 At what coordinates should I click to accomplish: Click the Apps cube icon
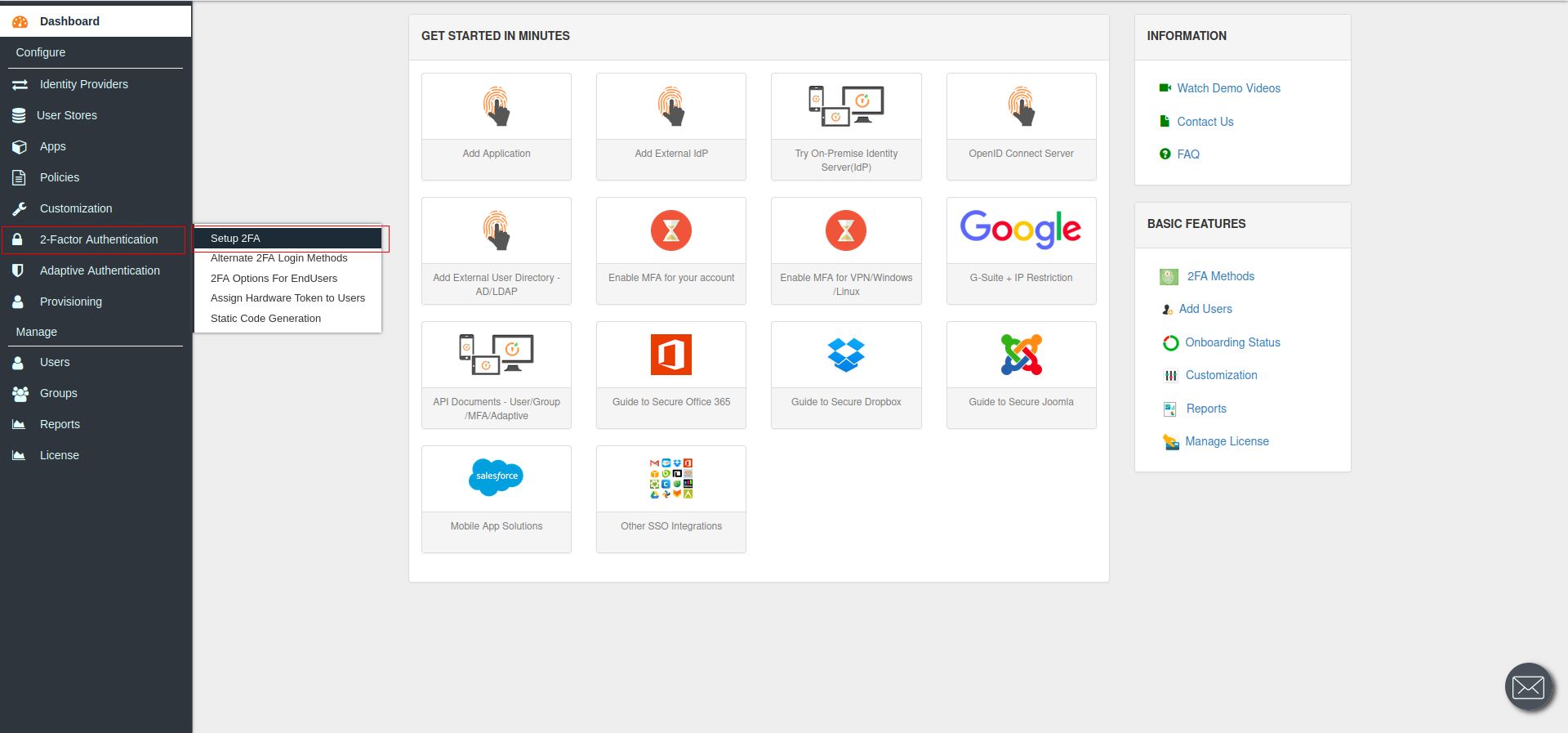pyautogui.click(x=20, y=147)
